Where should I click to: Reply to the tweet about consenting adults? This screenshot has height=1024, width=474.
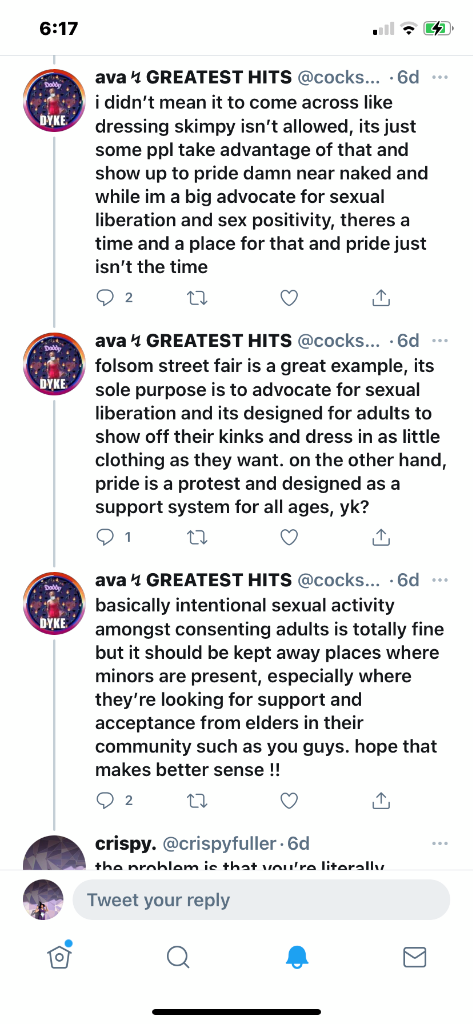[105, 800]
